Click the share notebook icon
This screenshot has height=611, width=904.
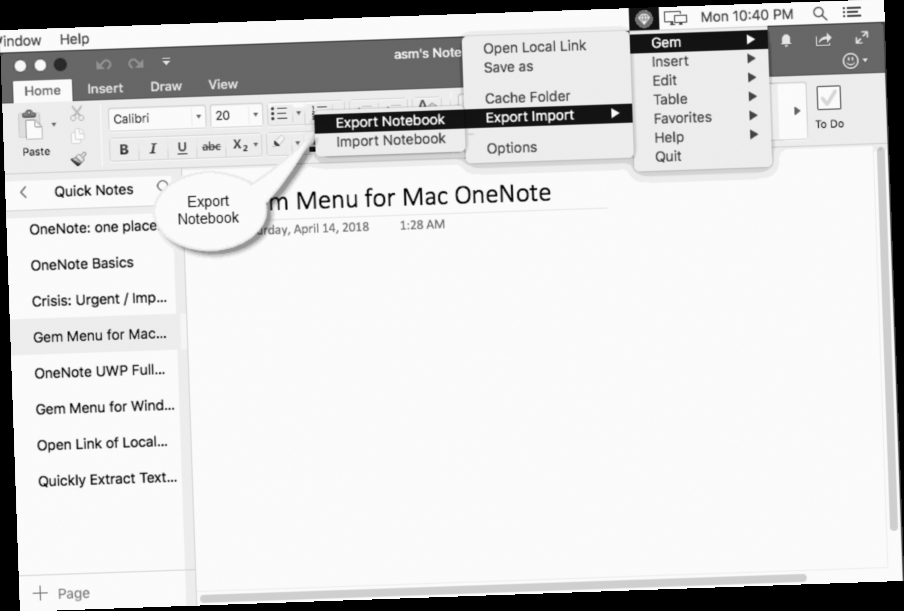pos(823,39)
